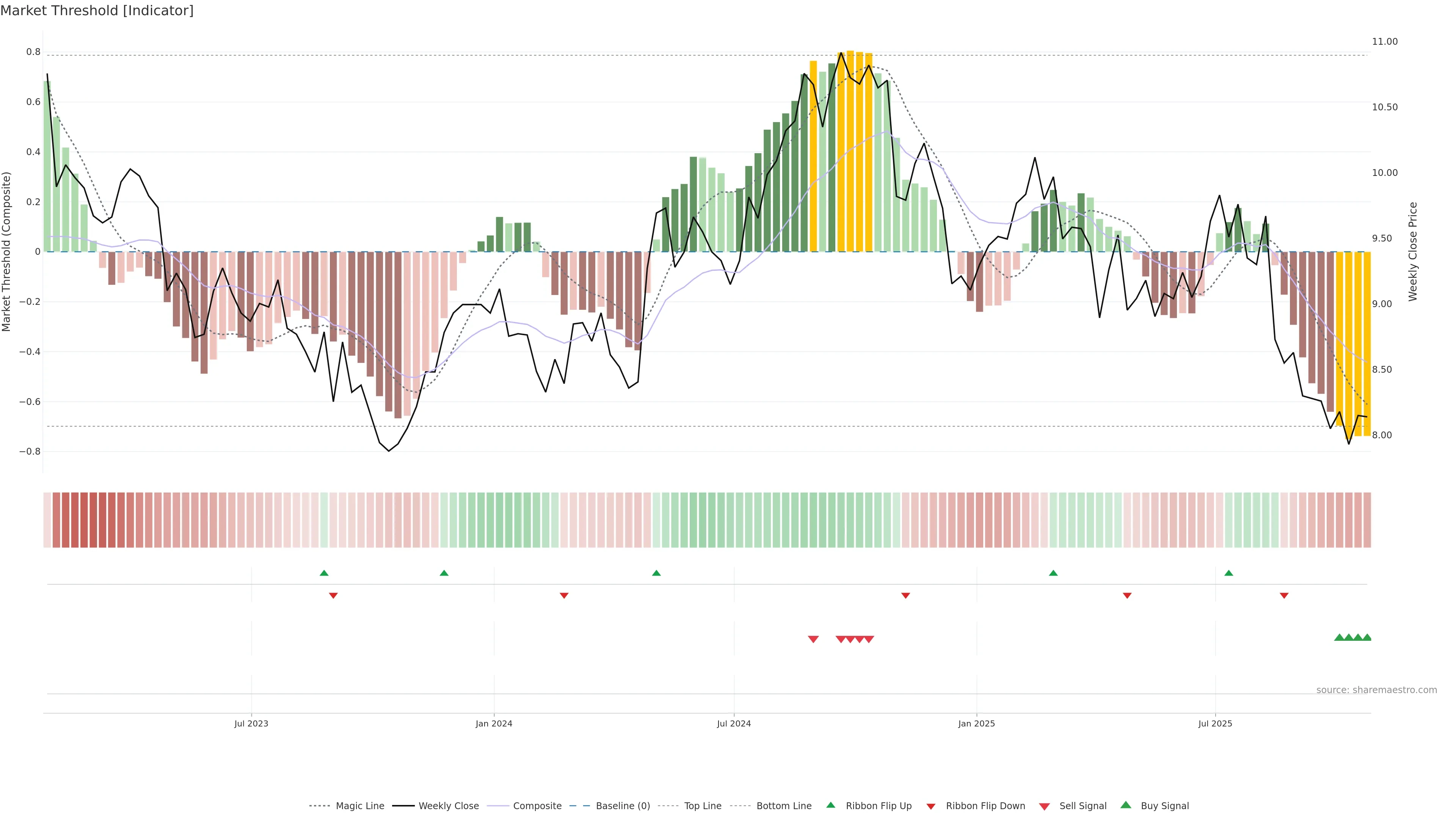Toggle the Composite legend entry
This screenshot has height=819, width=1456.
[537, 806]
